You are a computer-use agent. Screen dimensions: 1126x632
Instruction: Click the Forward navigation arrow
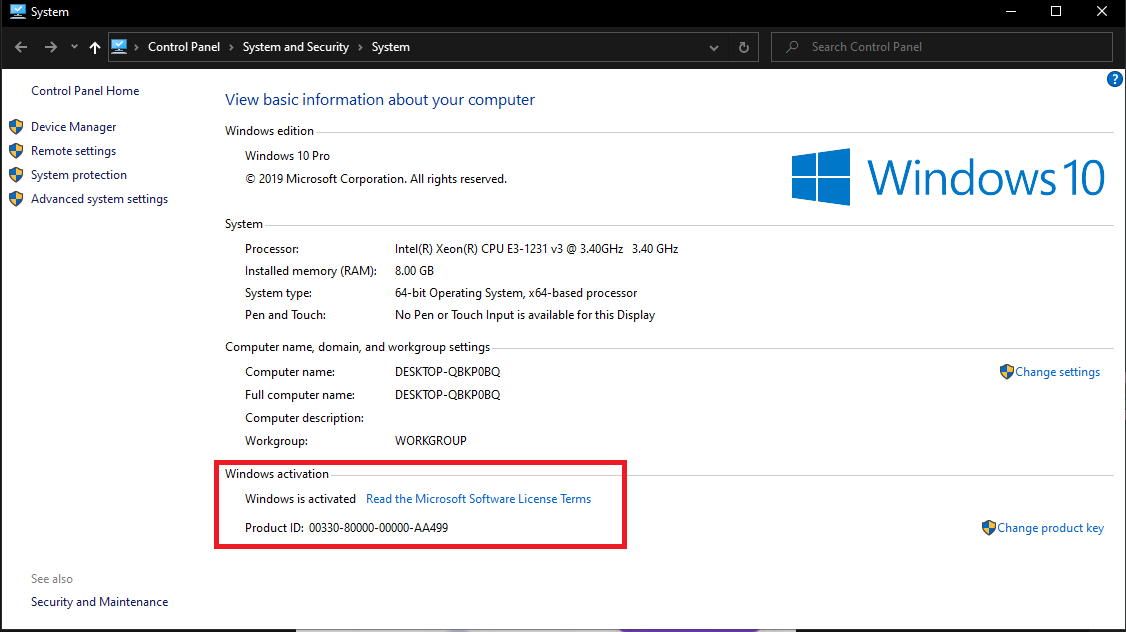pyautogui.click(x=51, y=47)
